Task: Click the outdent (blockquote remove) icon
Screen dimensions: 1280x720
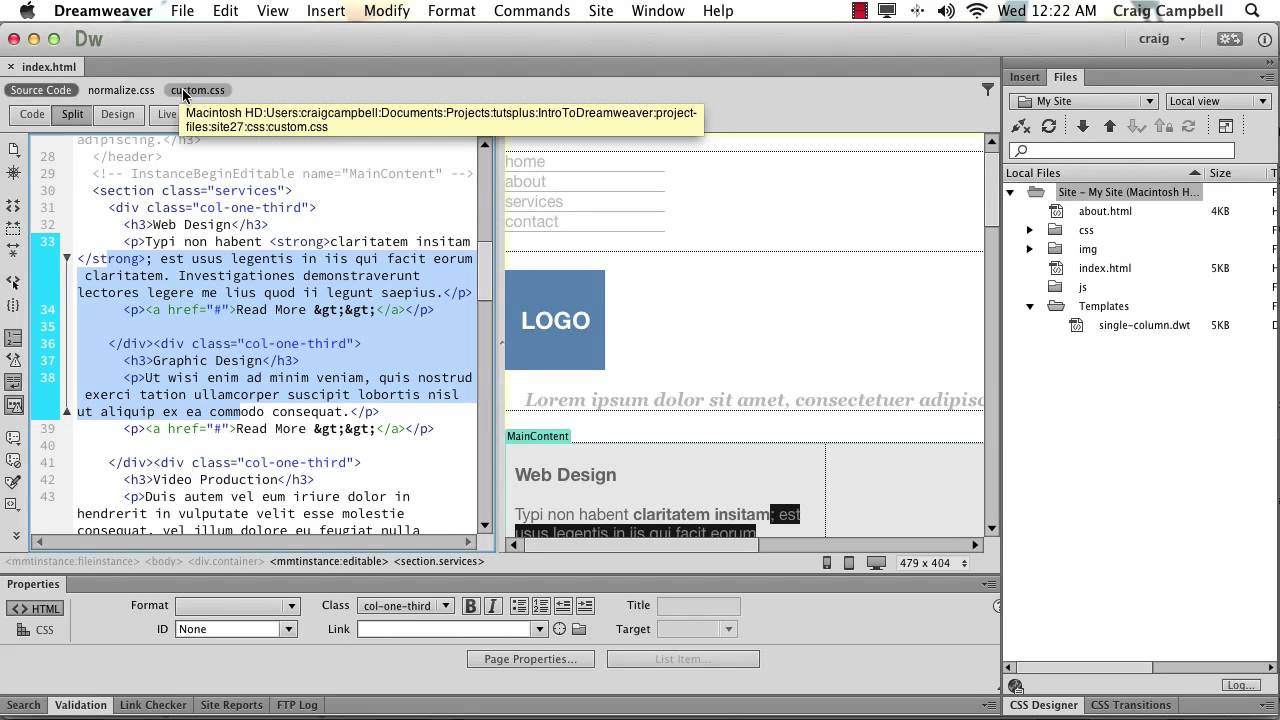Action: (563, 606)
